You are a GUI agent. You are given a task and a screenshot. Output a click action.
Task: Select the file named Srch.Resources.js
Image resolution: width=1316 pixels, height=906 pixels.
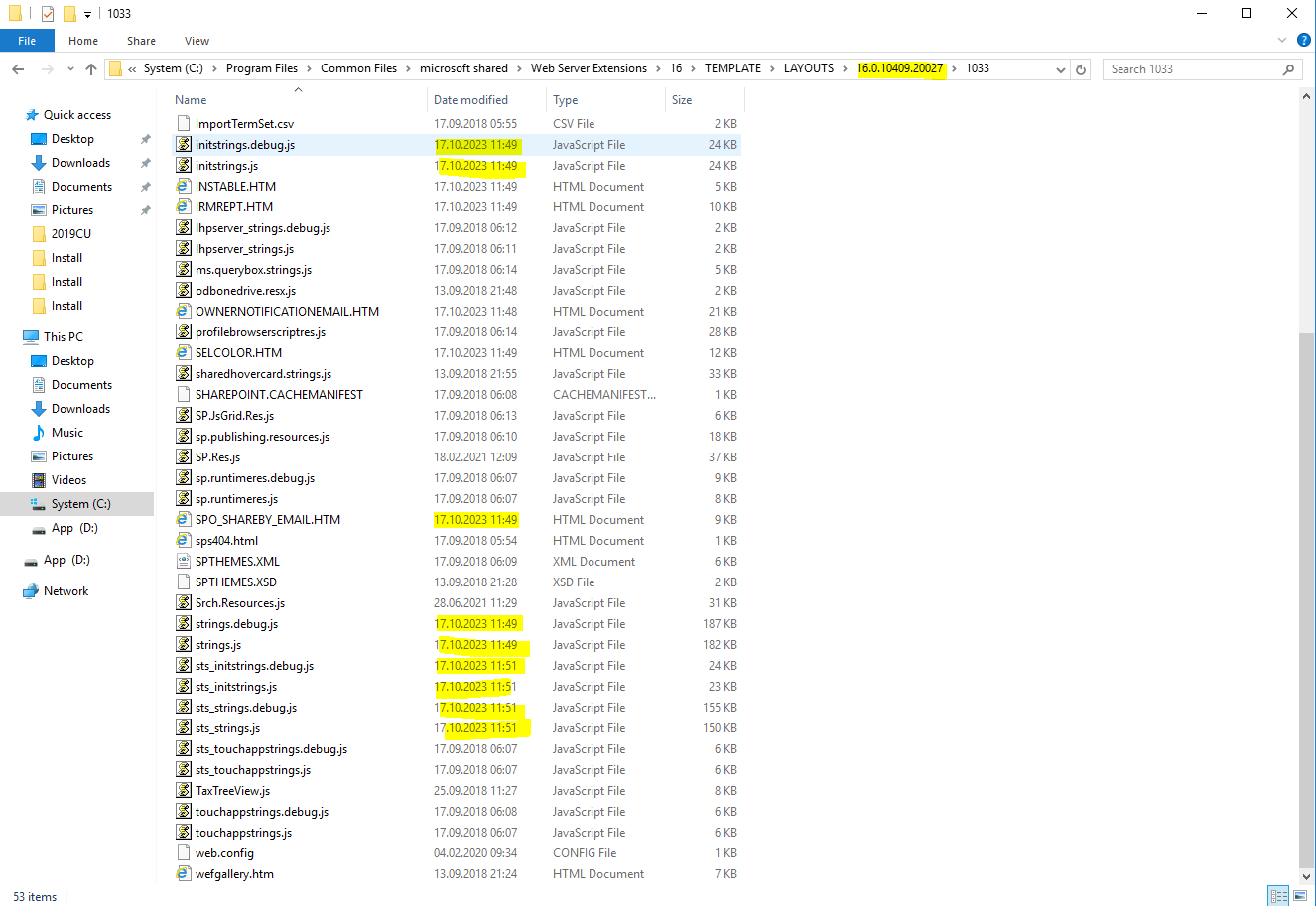pos(240,603)
